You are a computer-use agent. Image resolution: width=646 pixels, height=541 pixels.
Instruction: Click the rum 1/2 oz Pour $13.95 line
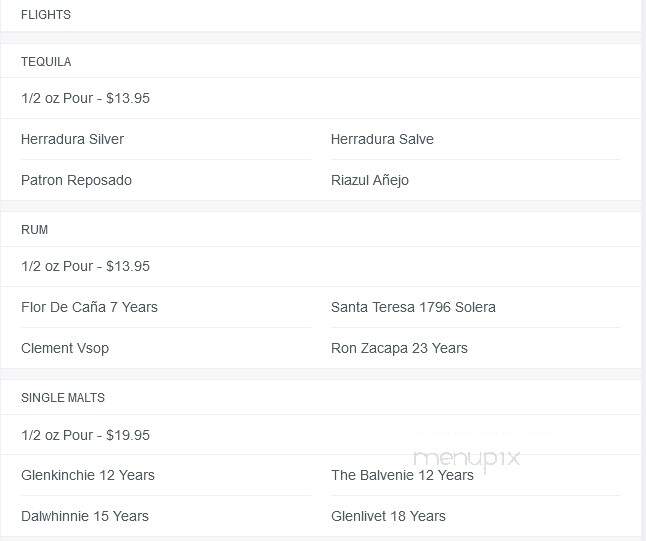pos(85,266)
